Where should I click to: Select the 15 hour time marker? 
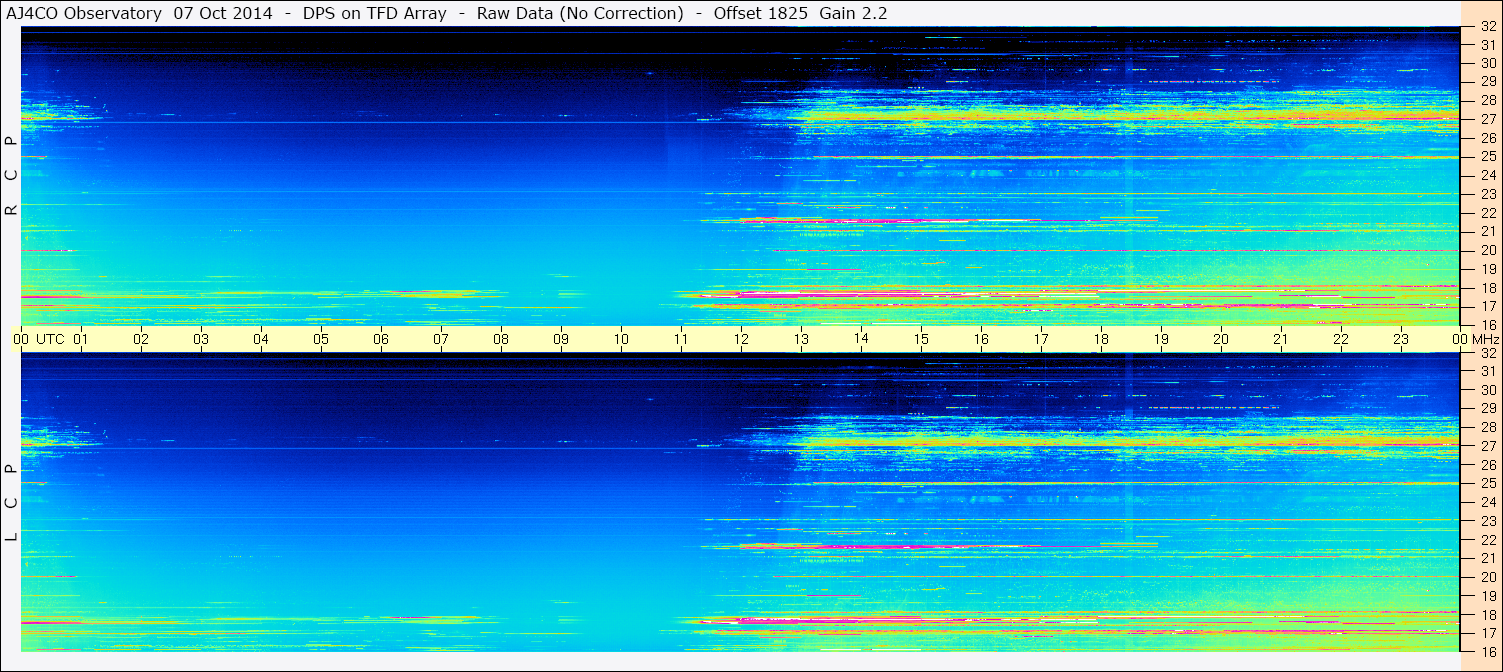point(921,339)
